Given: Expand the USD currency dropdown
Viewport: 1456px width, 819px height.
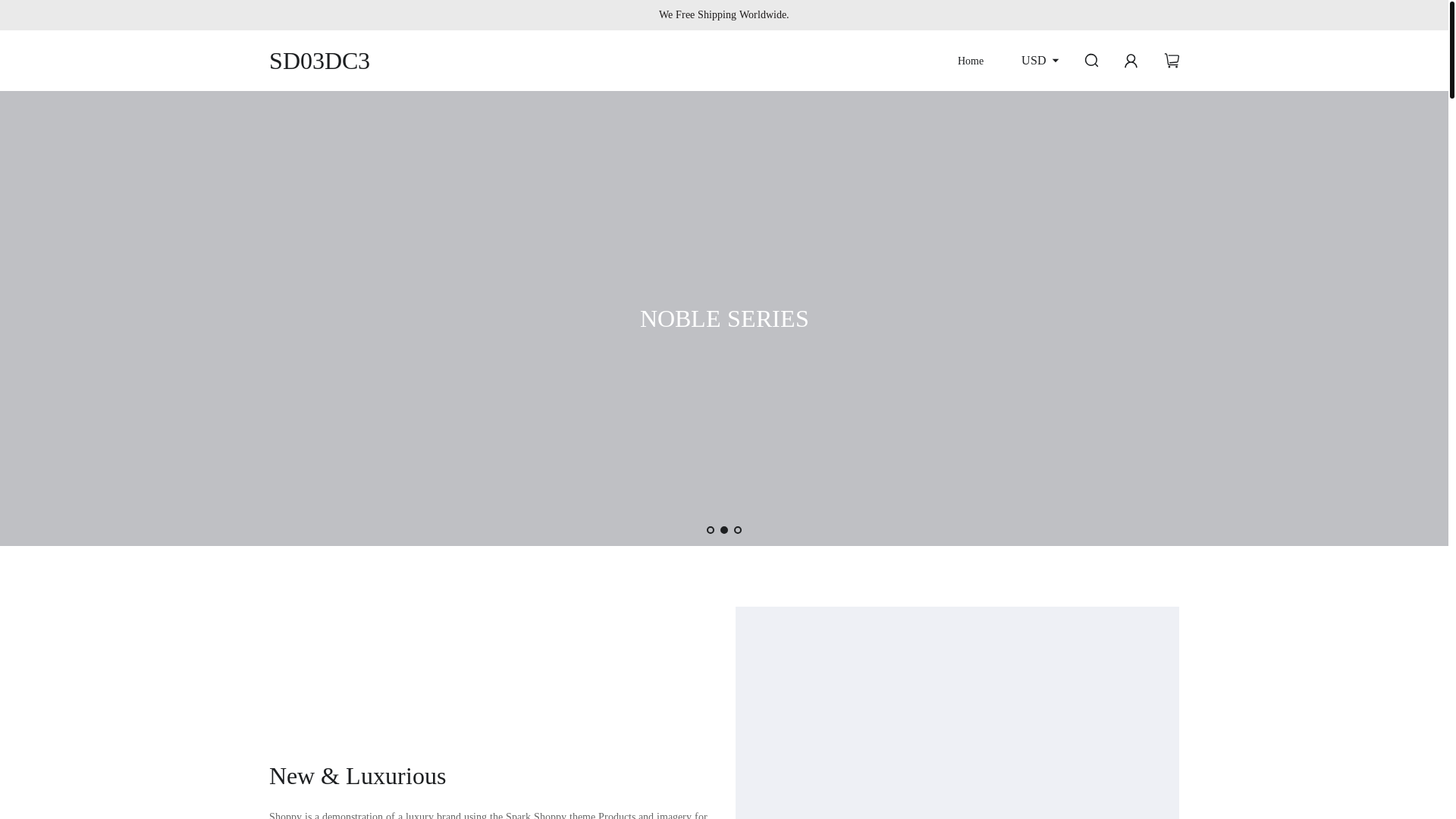Looking at the screenshot, I should (1040, 61).
